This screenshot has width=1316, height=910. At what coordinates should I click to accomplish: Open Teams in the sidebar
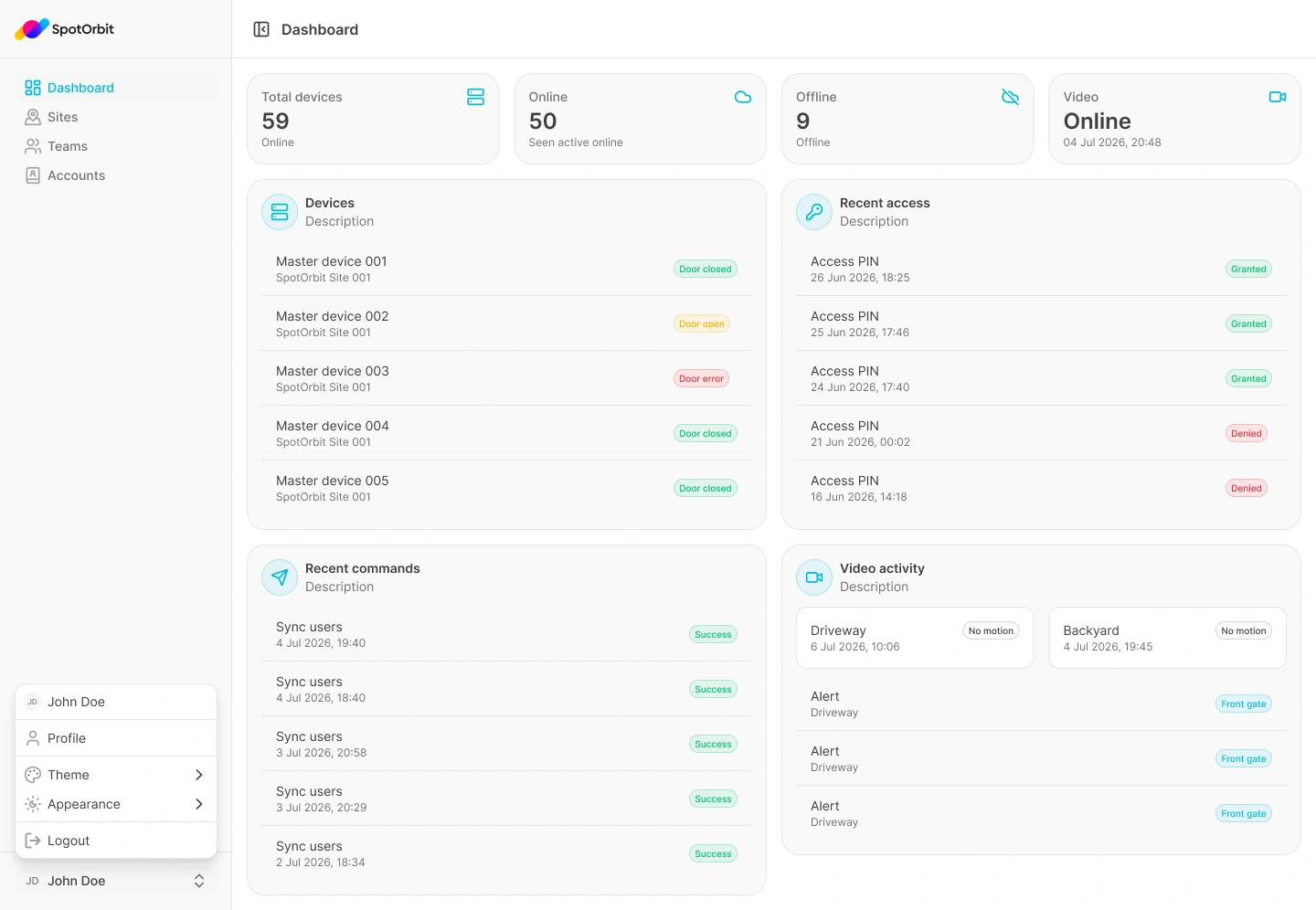(116, 146)
